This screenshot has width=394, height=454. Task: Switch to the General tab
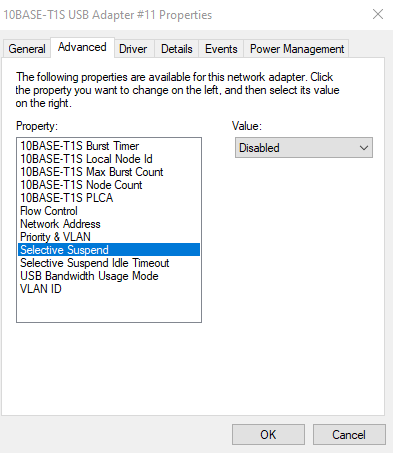tap(27, 49)
